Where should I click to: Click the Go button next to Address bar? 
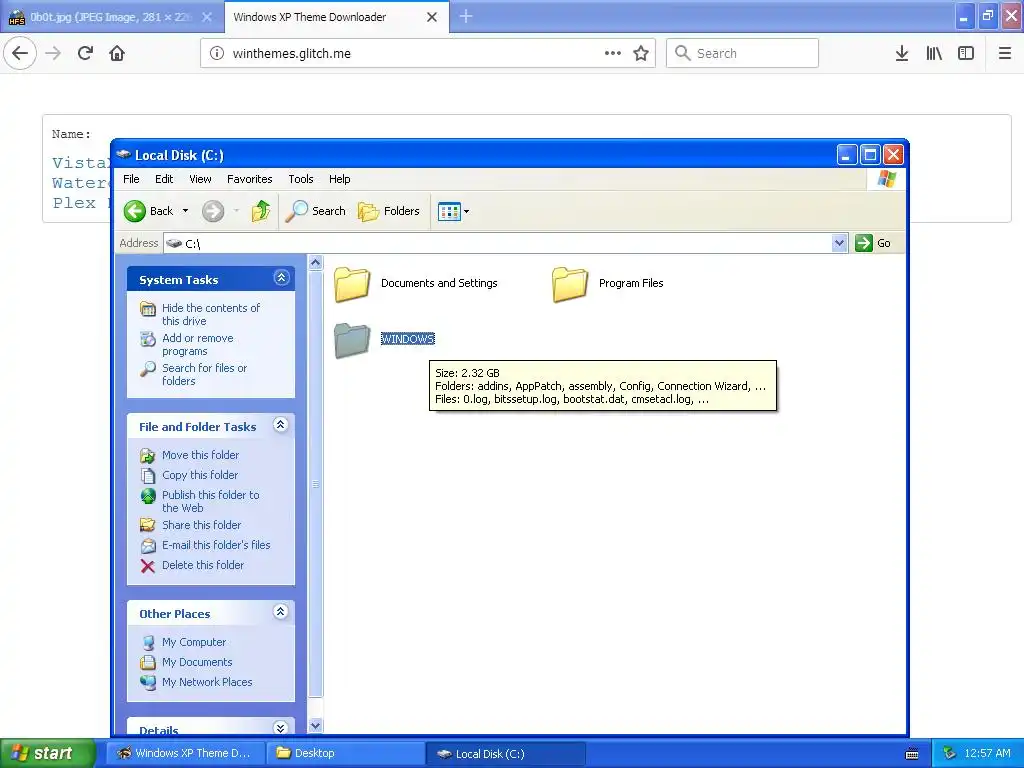pyautogui.click(x=873, y=243)
